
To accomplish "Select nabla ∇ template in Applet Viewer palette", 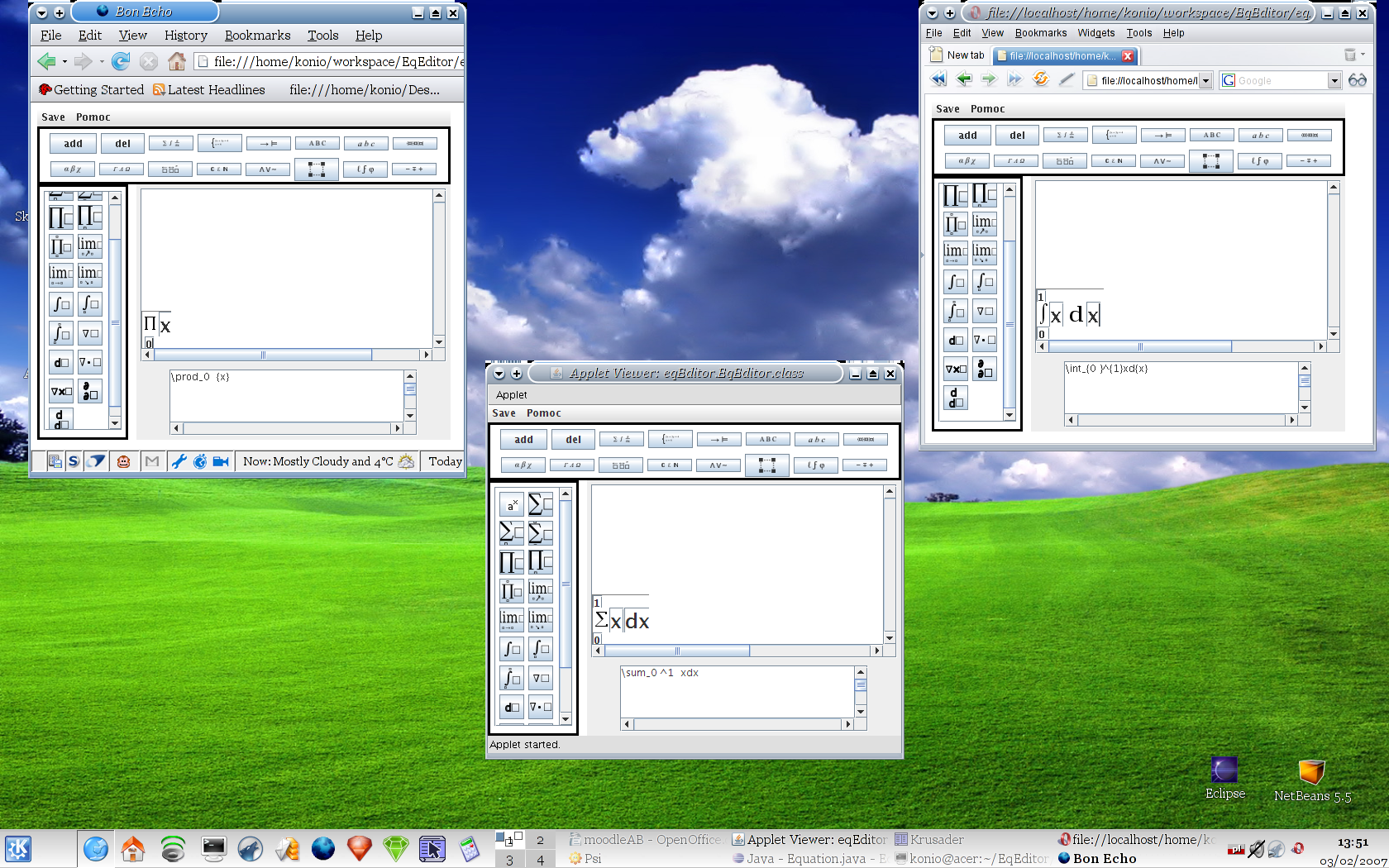I will pos(541,678).
